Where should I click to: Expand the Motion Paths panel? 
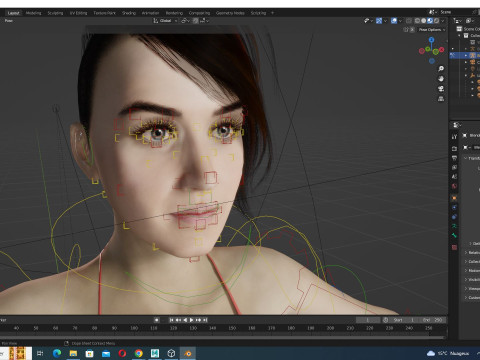pyautogui.click(x=472, y=271)
